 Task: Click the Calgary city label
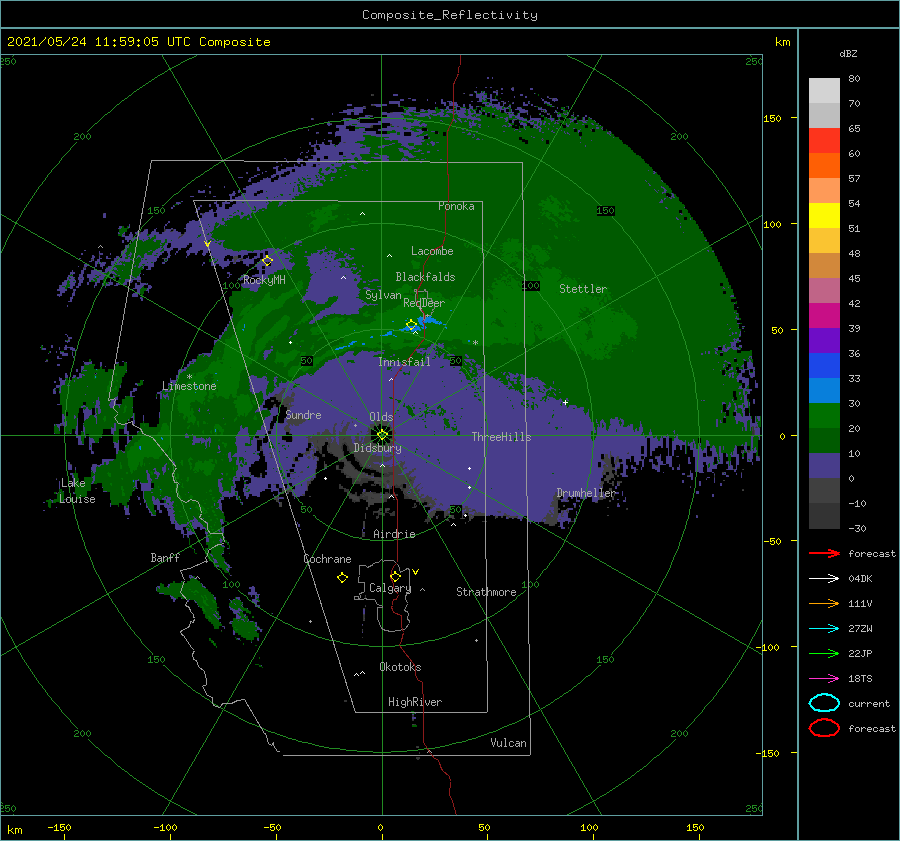390,588
